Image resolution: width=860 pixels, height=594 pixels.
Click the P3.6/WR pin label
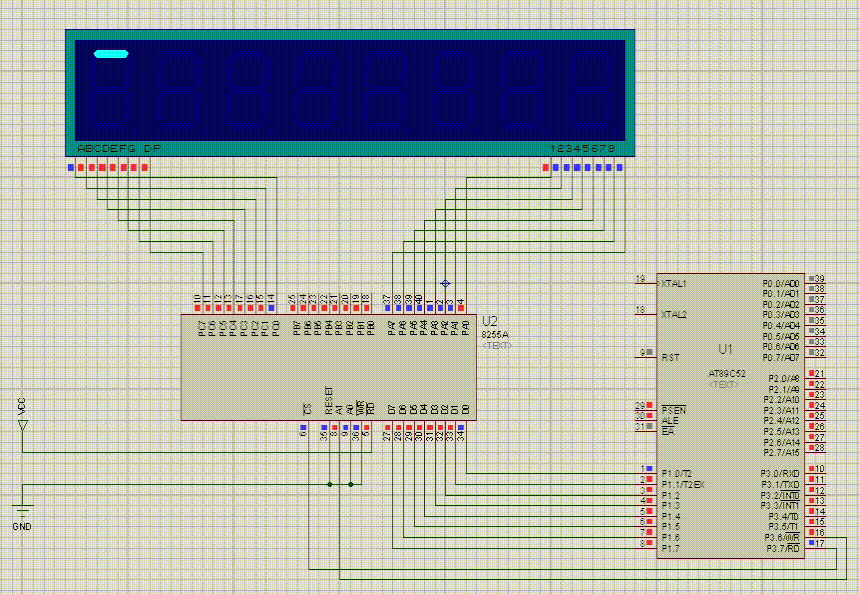pos(782,537)
